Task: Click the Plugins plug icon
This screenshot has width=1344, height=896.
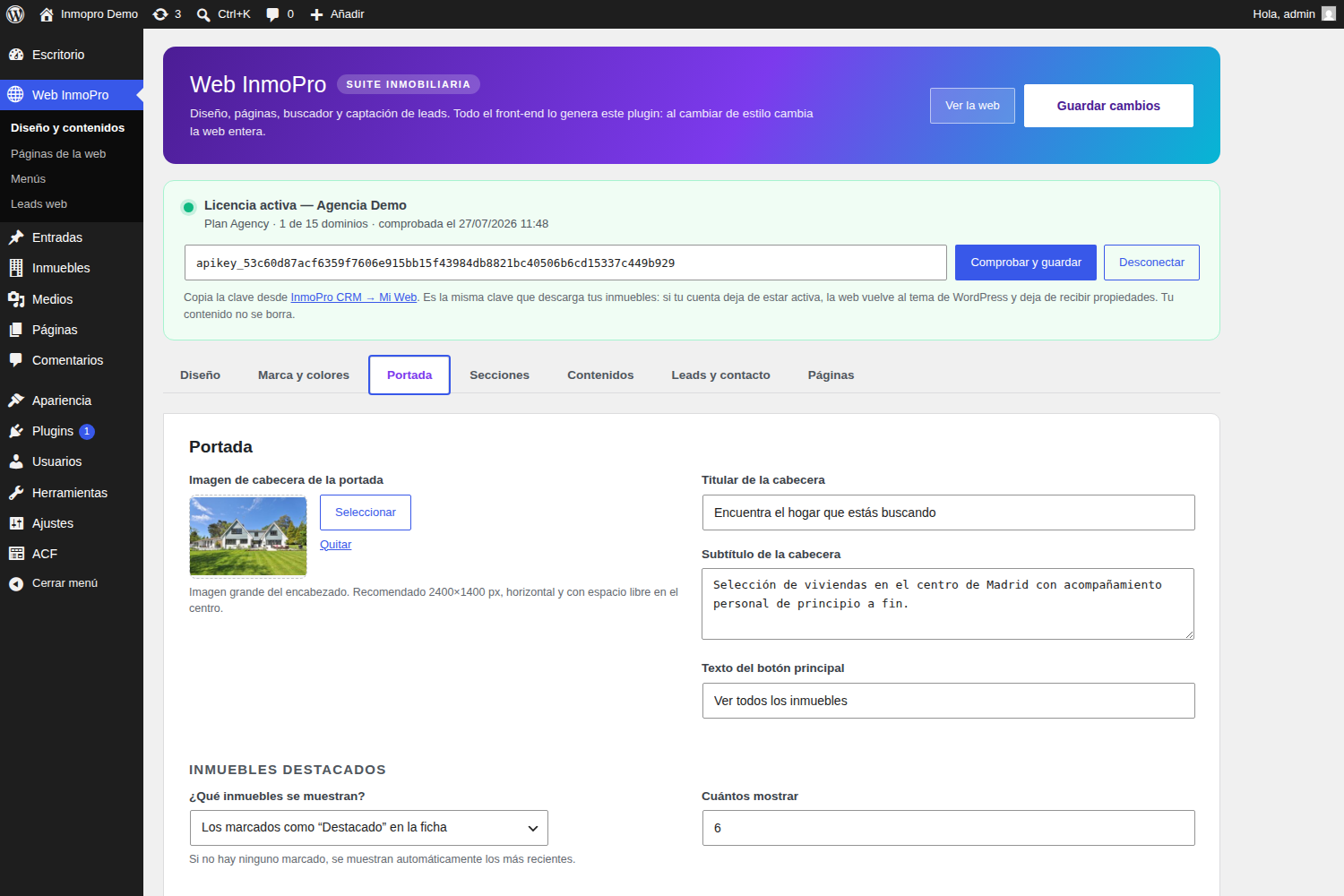Action: pyautogui.click(x=16, y=431)
